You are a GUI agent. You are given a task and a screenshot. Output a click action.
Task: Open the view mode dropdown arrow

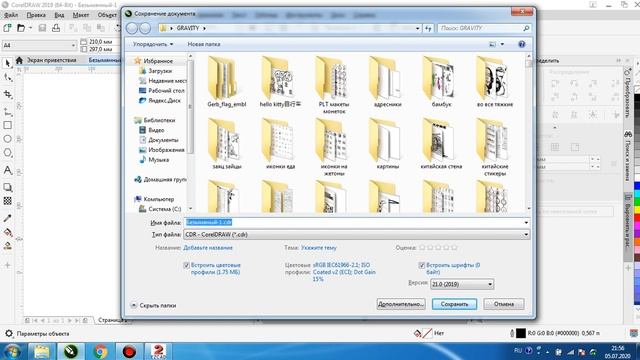click(502, 44)
